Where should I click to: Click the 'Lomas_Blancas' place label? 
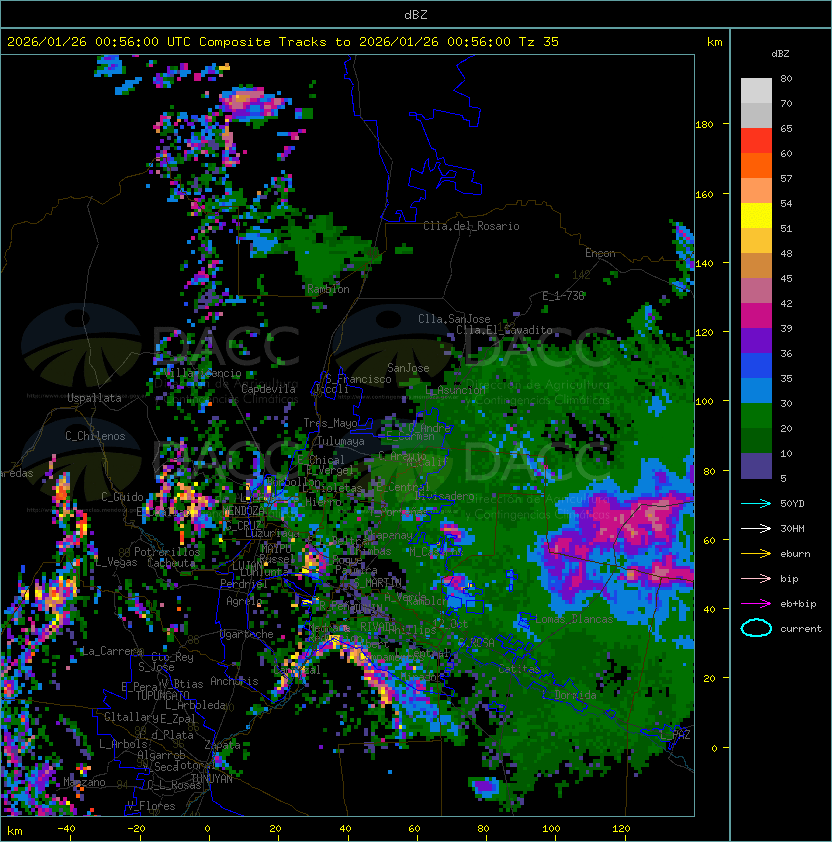[574, 619]
